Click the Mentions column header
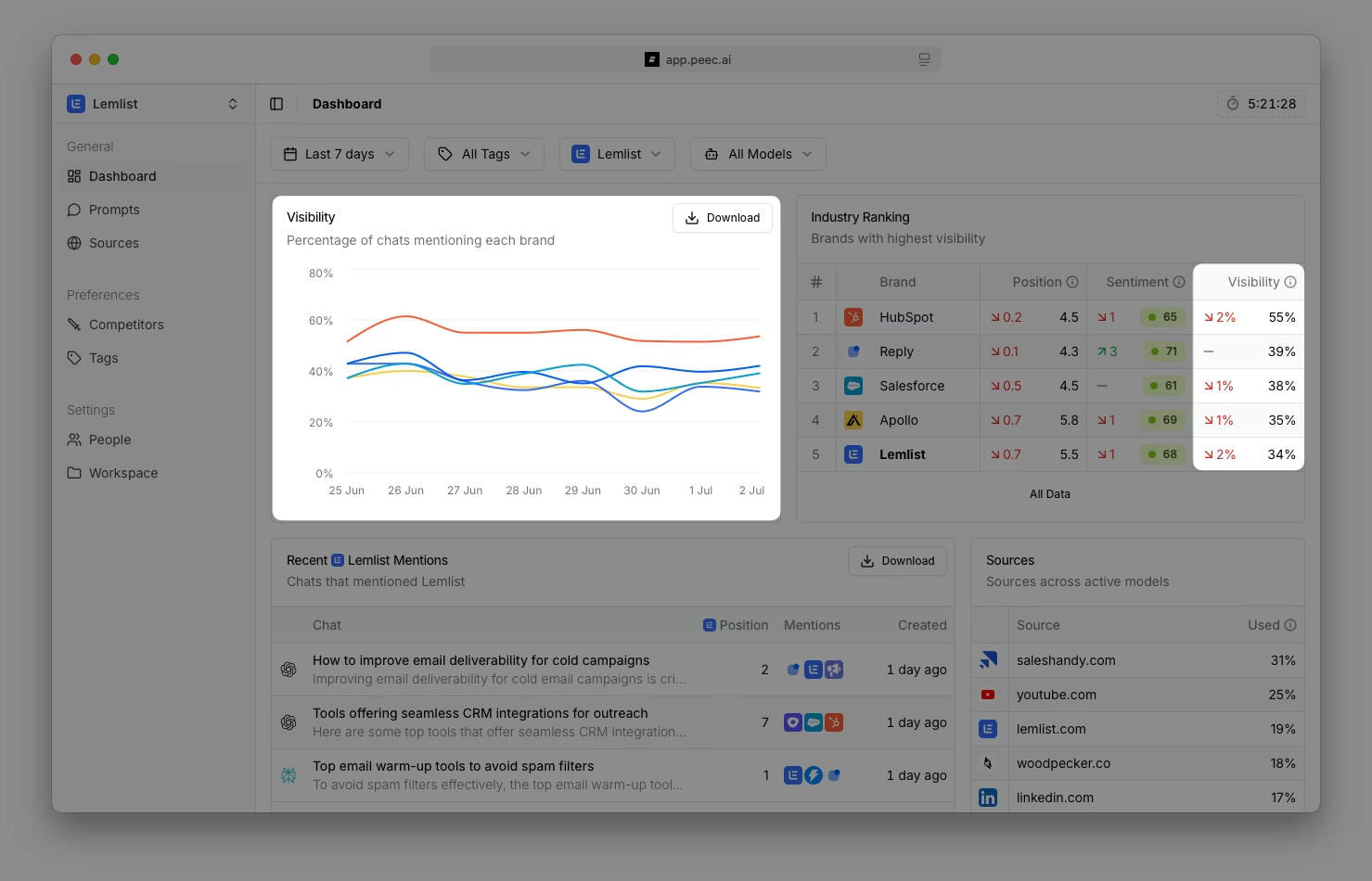1372x881 pixels. pos(812,625)
